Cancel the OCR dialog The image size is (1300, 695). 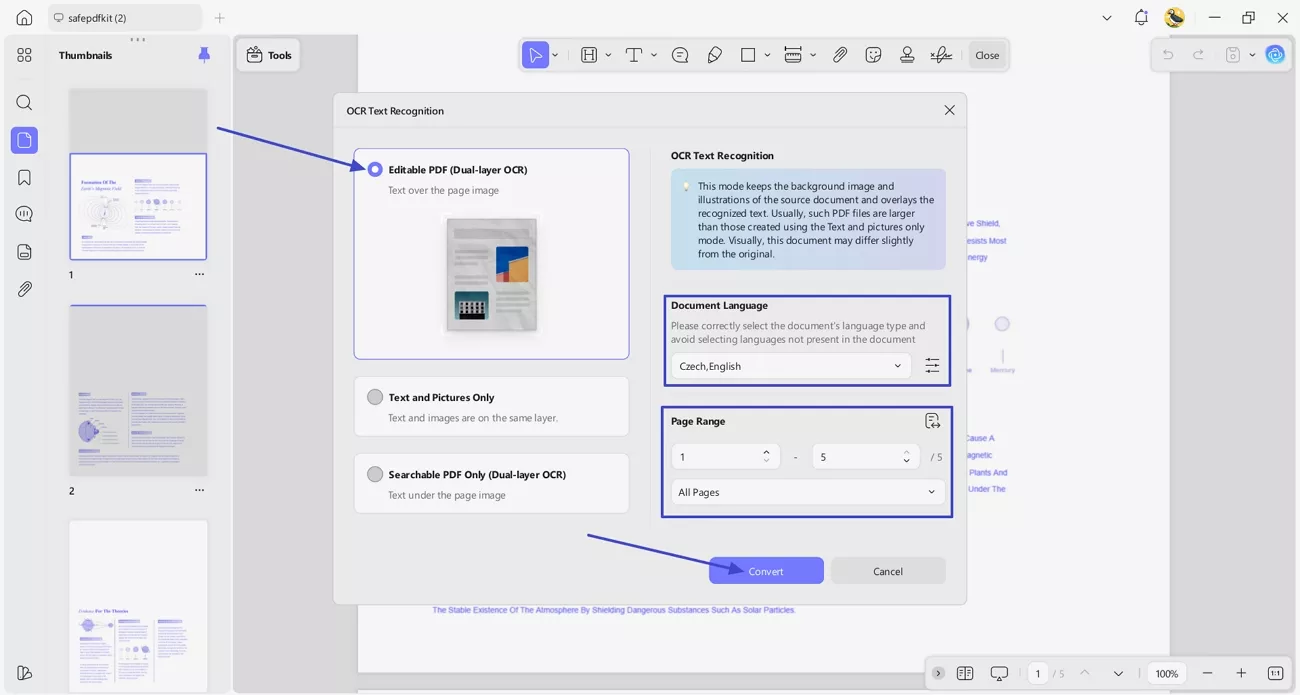887,571
